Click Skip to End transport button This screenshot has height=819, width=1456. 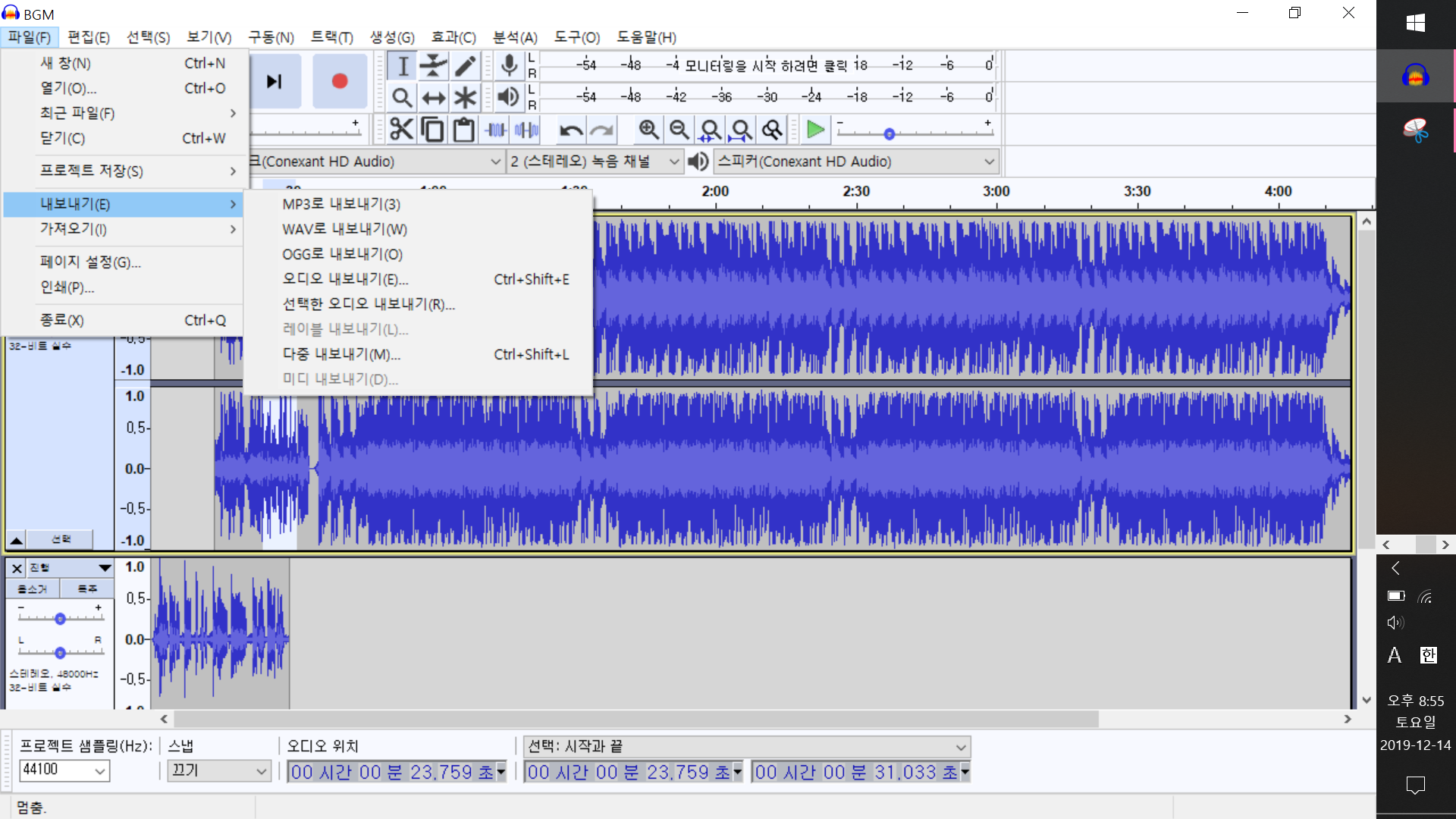tap(275, 81)
